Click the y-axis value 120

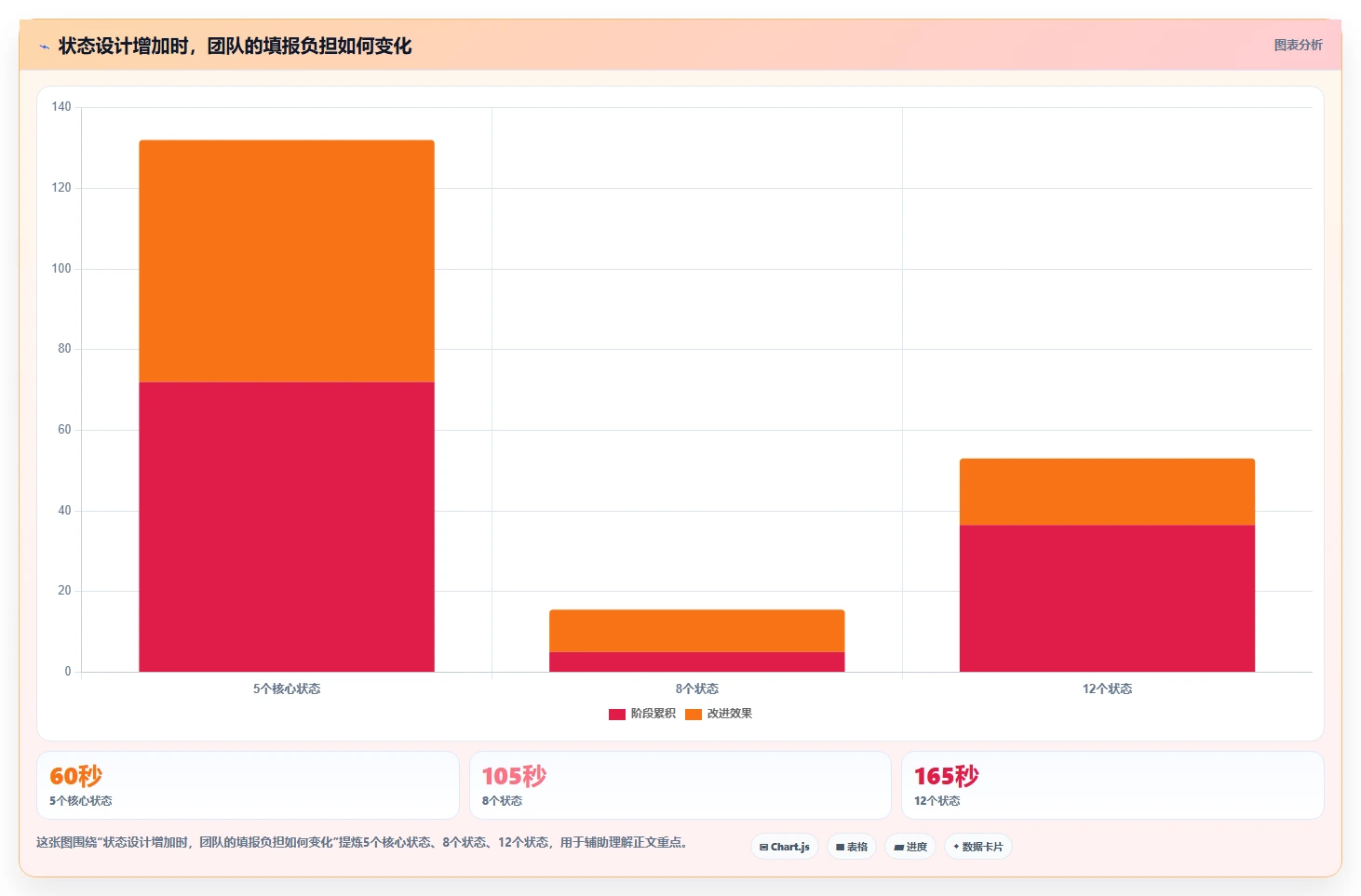[x=61, y=188]
